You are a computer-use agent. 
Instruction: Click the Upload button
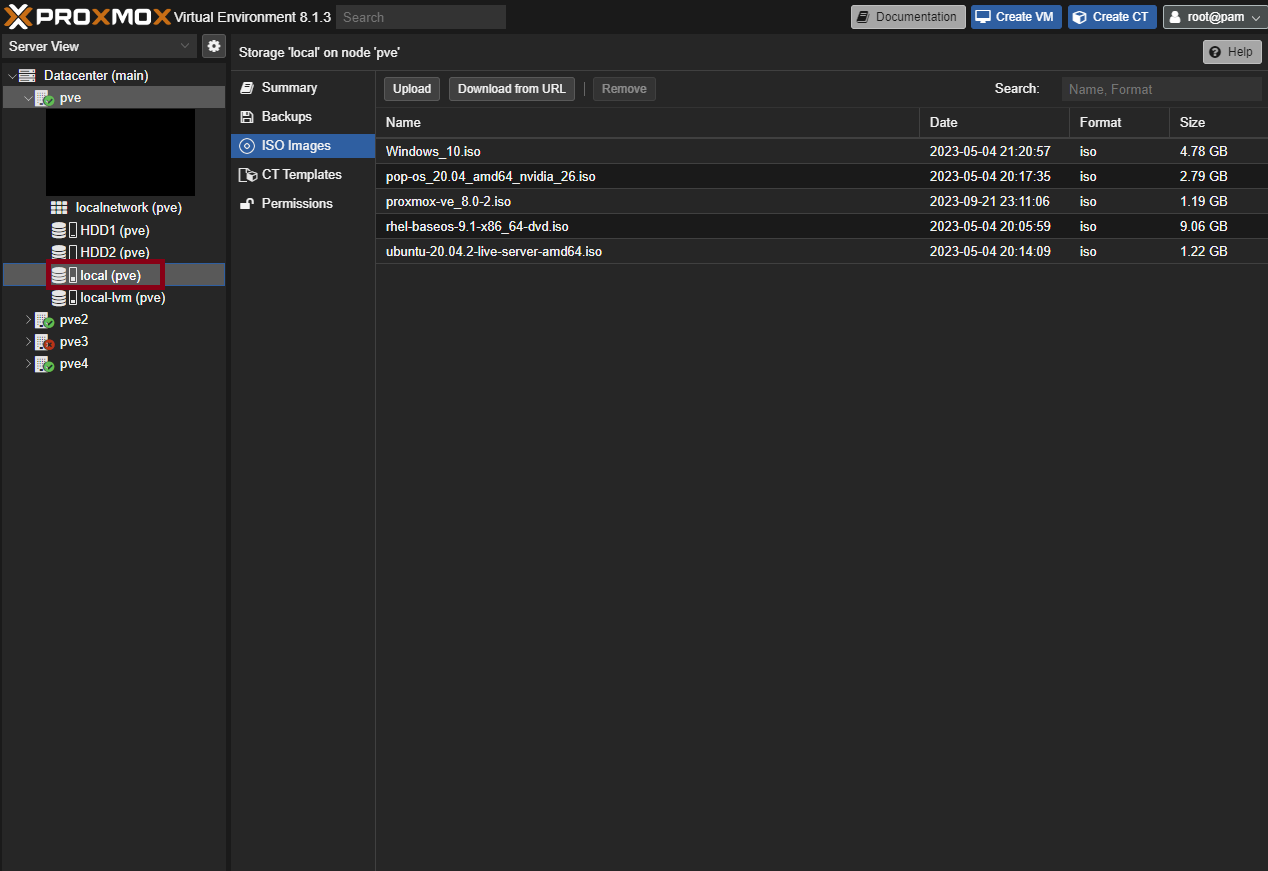[411, 88]
